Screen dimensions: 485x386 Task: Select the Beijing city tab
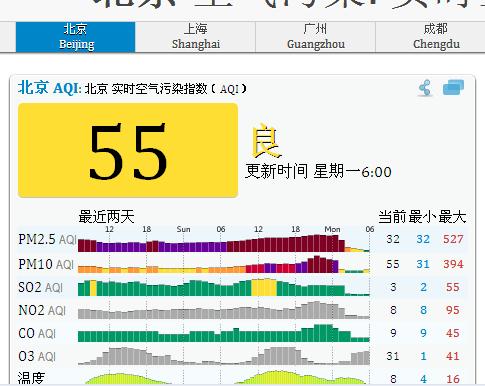click(x=76, y=37)
